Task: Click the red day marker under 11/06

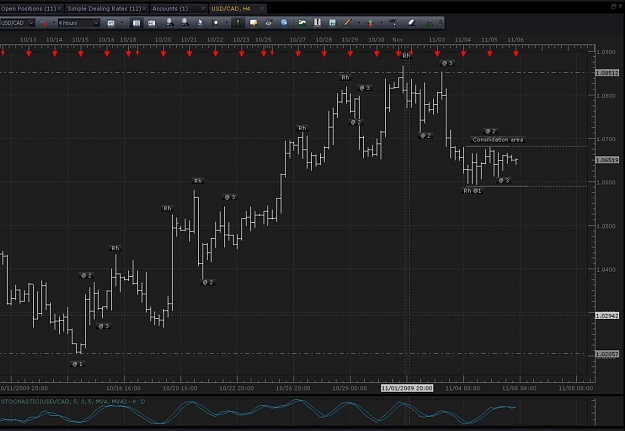Action: [516, 53]
